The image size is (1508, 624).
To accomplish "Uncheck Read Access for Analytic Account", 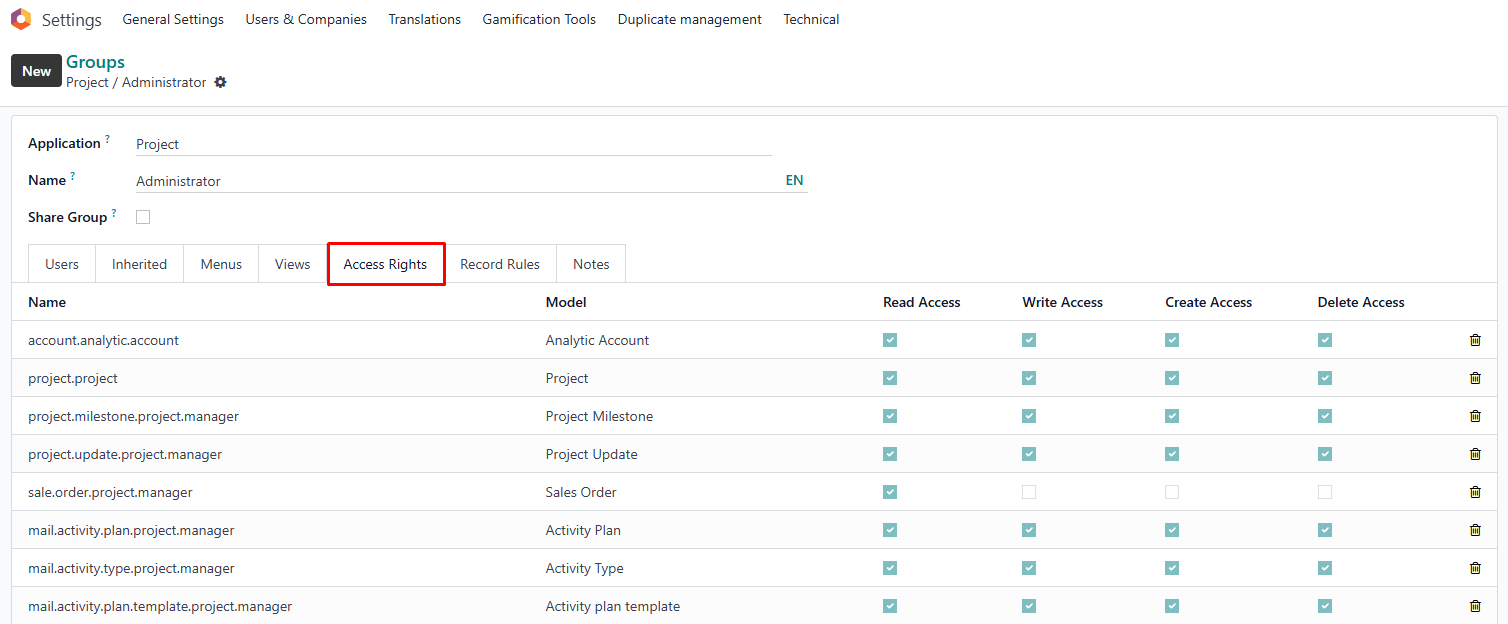I will coord(890,340).
